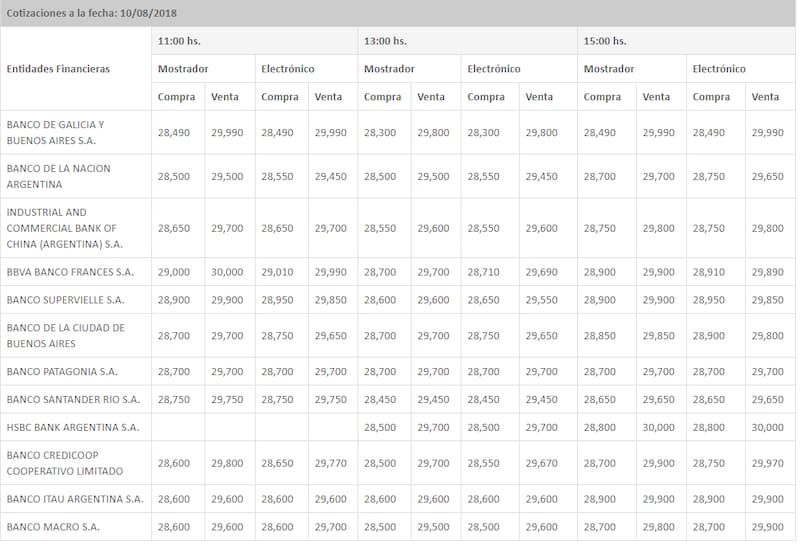The height and width of the screenshot is (552, 800).
Task: Select the Banco Patagonia S.A. row name
Action: (62, 371)
